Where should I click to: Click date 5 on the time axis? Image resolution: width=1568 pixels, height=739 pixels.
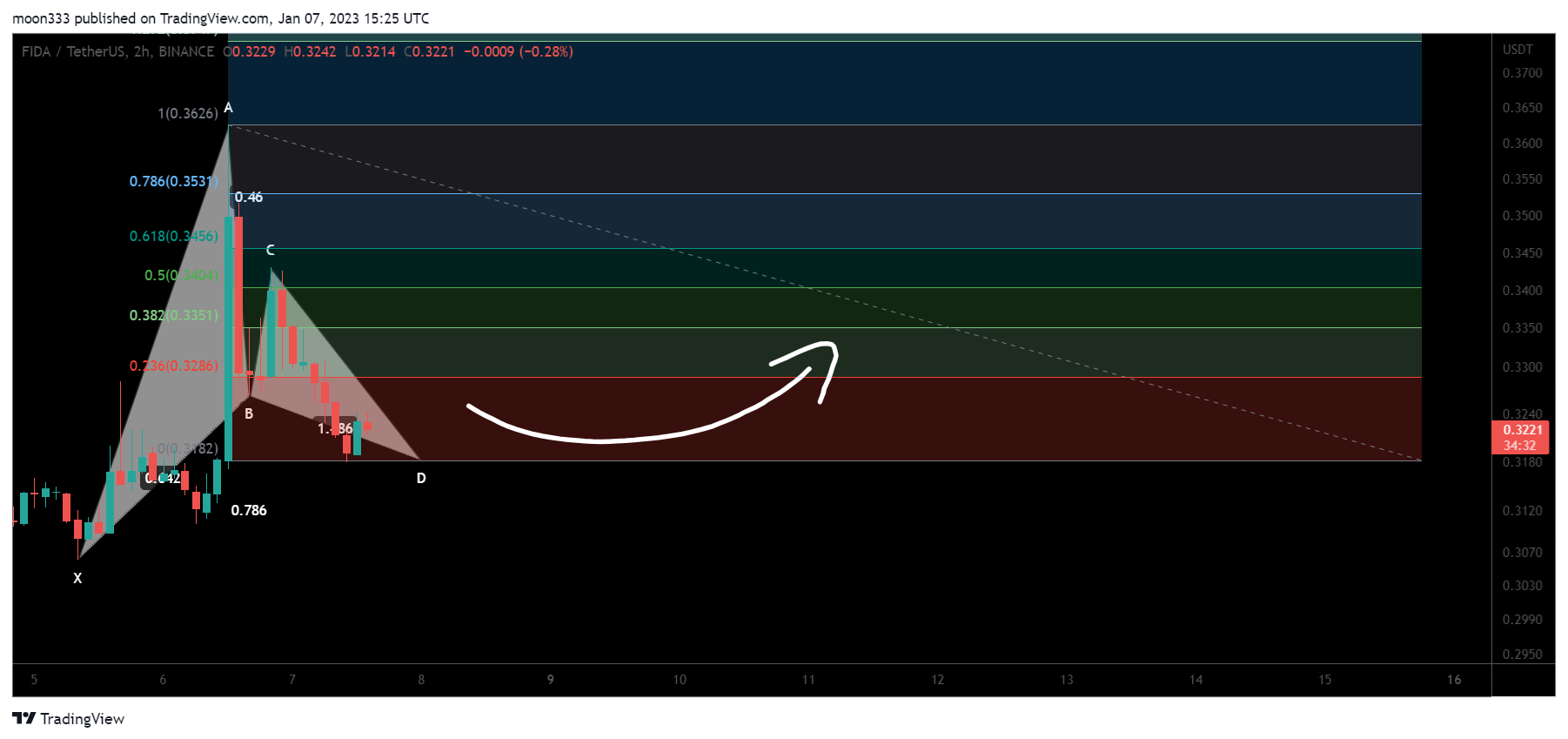[34, 680]
